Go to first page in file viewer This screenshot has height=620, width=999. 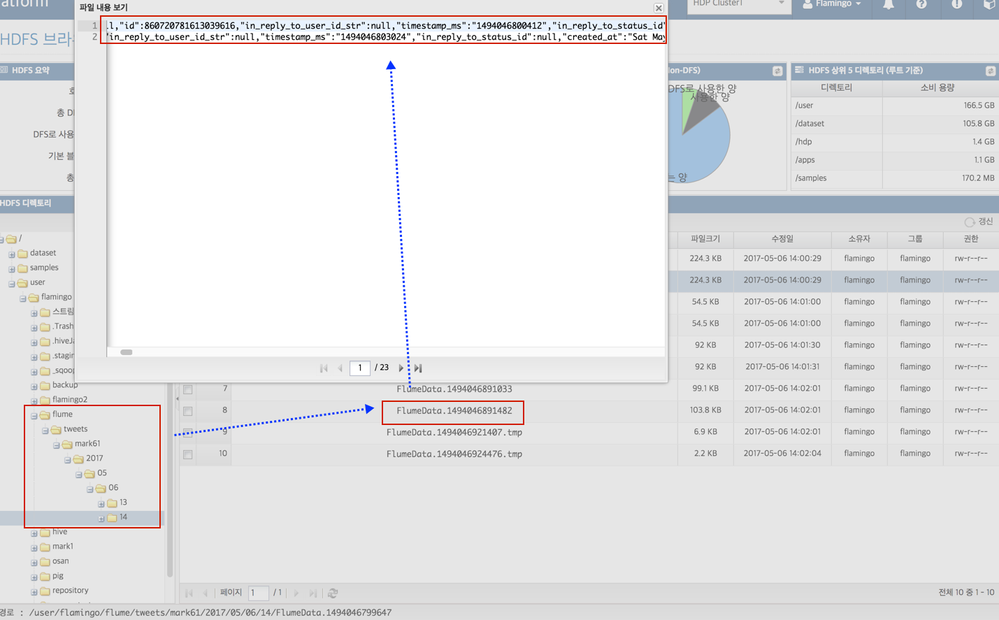pos(324,368)
